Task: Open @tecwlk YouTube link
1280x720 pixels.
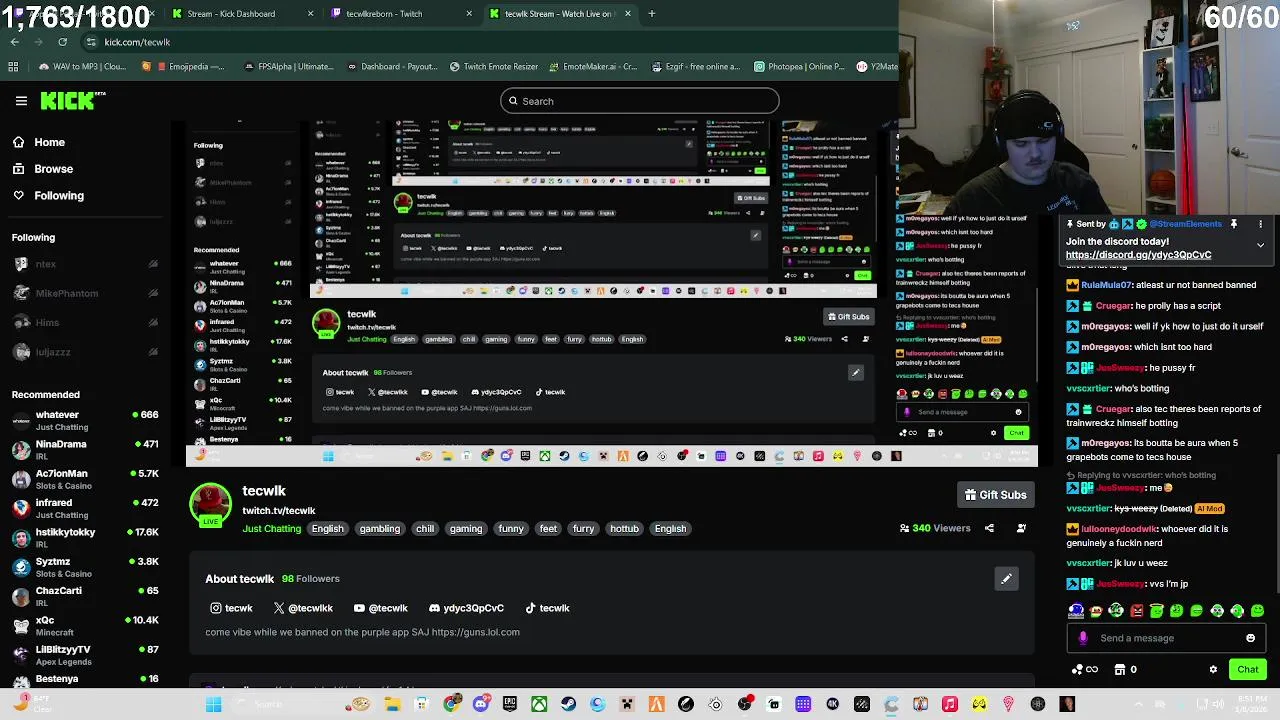Action: click(x=380, y=608)
